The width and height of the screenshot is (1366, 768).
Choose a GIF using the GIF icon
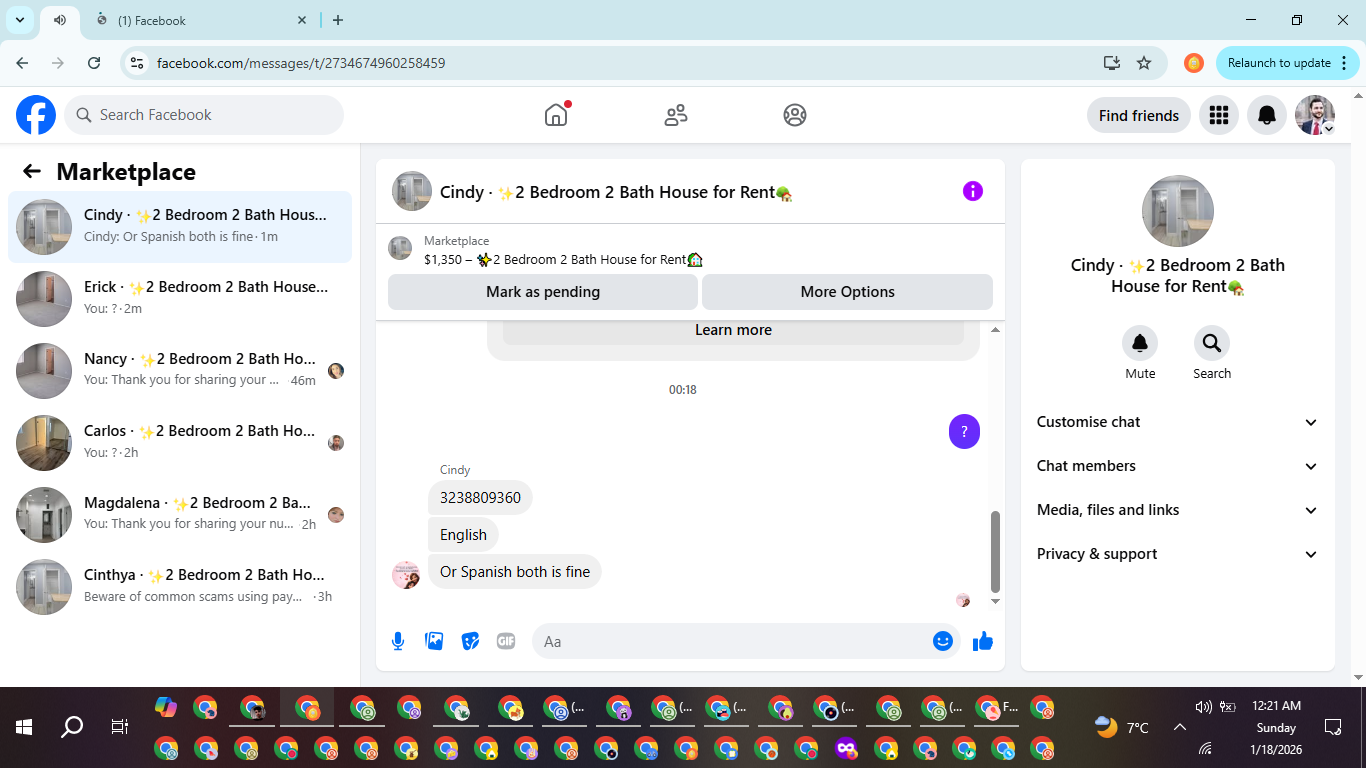click(x=506, y=641)
